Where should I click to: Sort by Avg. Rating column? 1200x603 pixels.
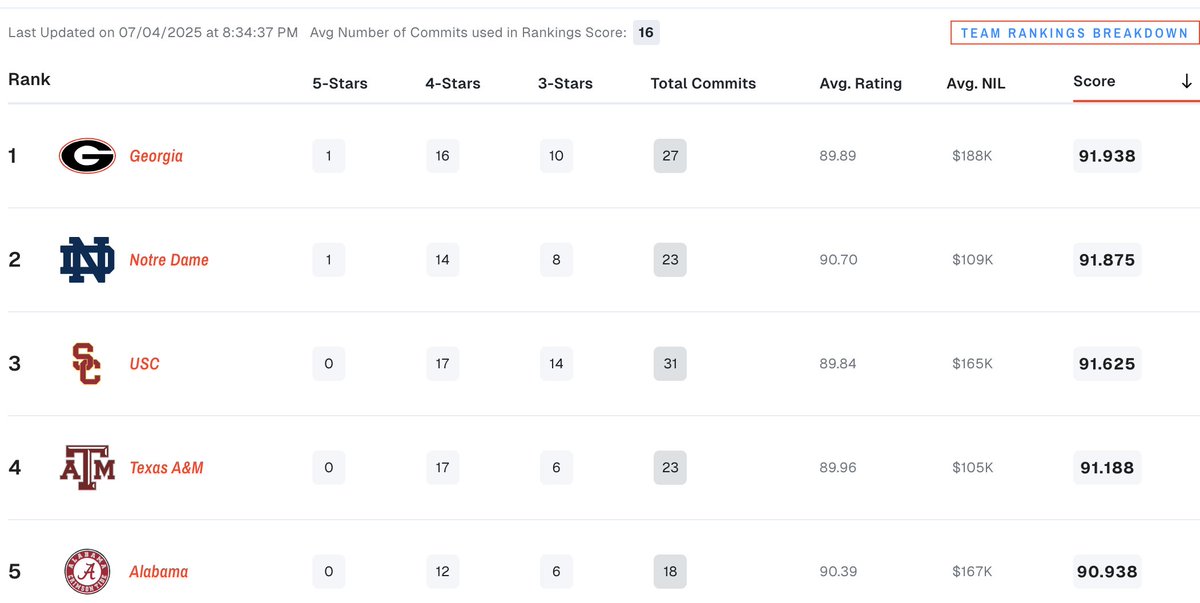860,84
